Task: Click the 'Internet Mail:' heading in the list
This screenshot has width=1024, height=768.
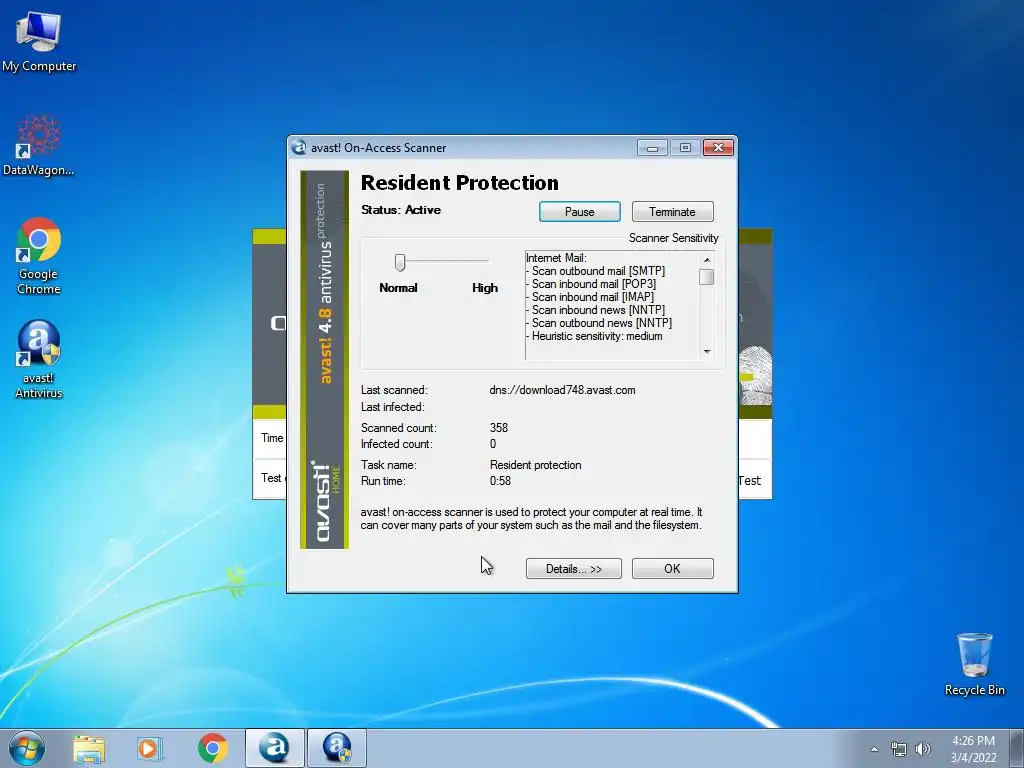Action: point(556,258)
